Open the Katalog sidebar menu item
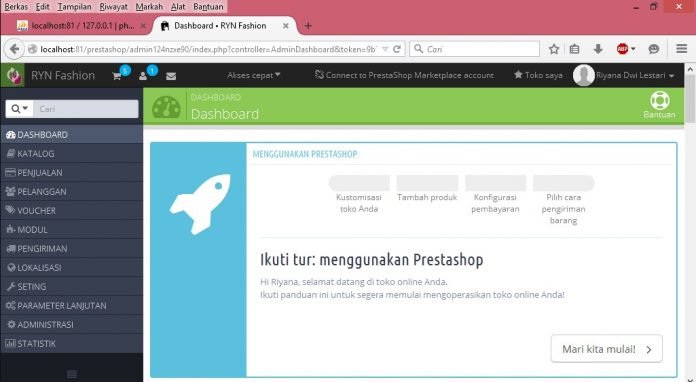 point(71,154)
